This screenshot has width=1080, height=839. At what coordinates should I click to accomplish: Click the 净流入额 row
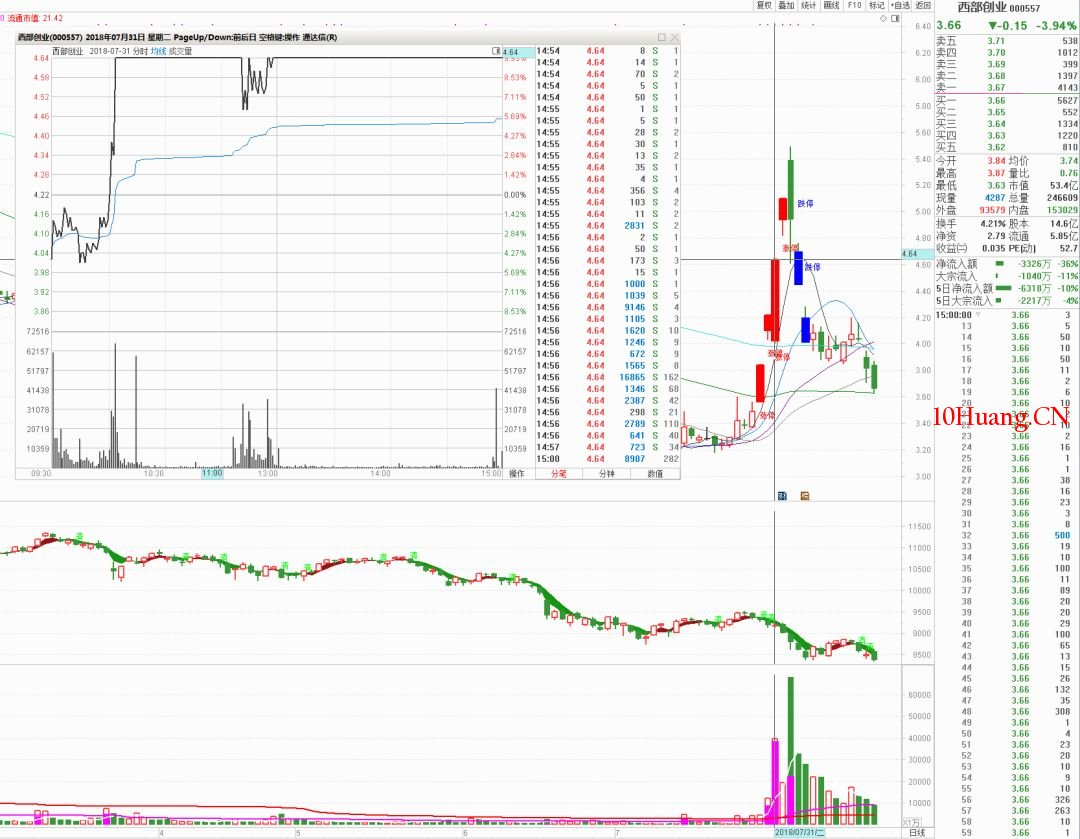pos(1006,264)
